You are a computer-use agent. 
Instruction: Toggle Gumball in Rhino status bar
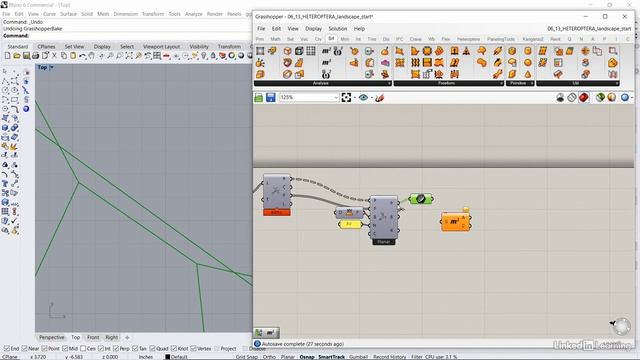[x=358, y=357]
